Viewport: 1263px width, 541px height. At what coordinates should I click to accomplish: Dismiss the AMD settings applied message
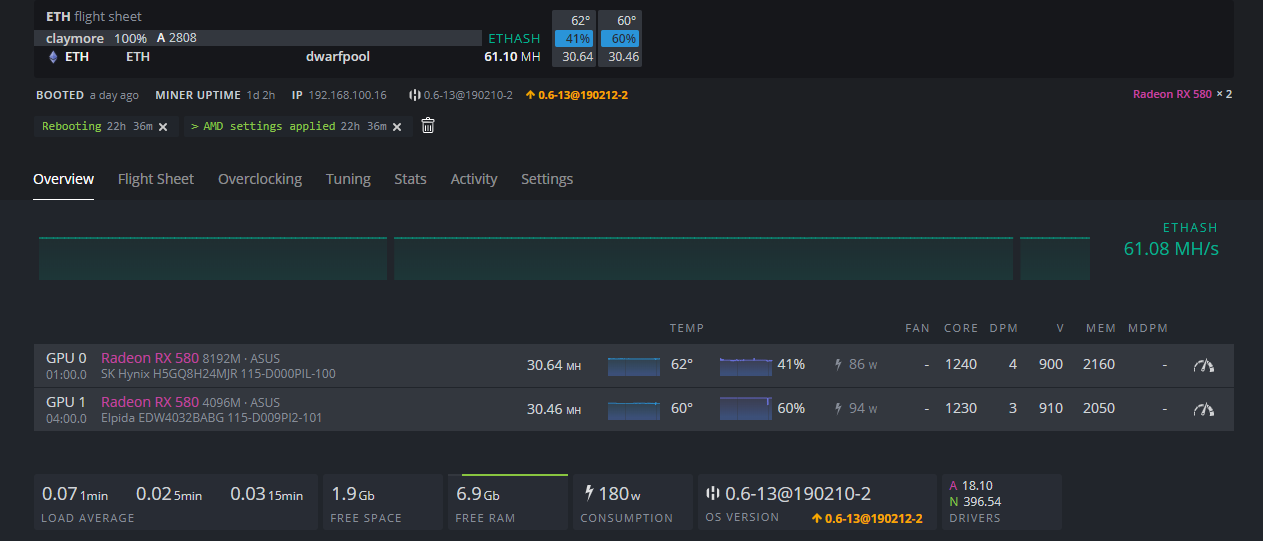pyautogui.click(x=397, y=127)
